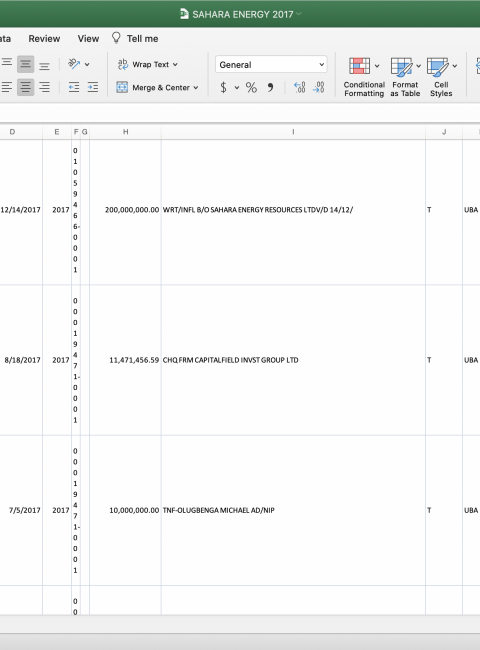
Task: Open the General number format dropdown
Action: click(271, 65)
